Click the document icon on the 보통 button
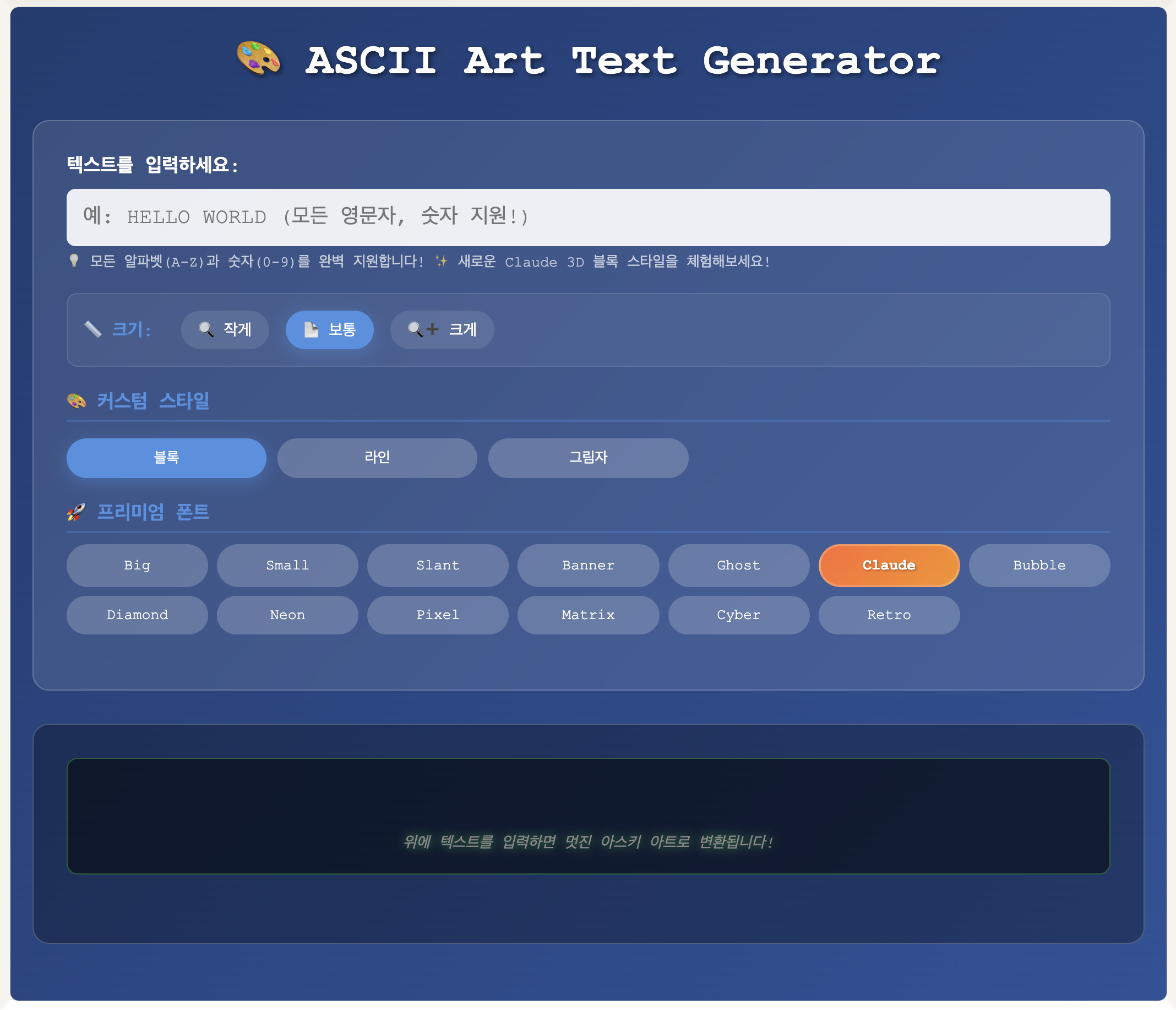This screenshot has width=1176, height=1010. [x=311, y=329]
